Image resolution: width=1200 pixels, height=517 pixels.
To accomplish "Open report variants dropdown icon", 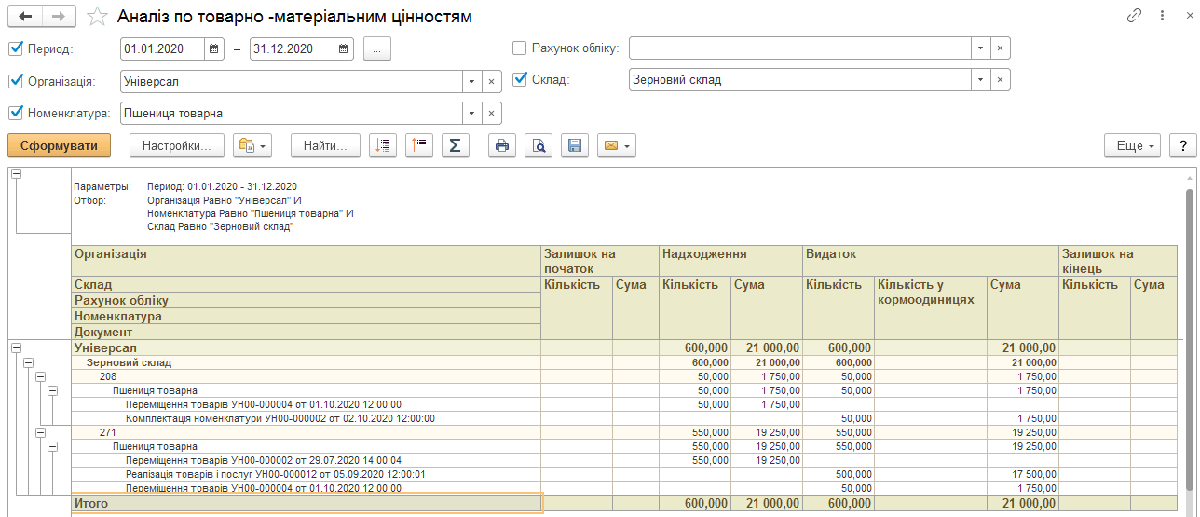I will pyautogui.click(x=252, y=146).
